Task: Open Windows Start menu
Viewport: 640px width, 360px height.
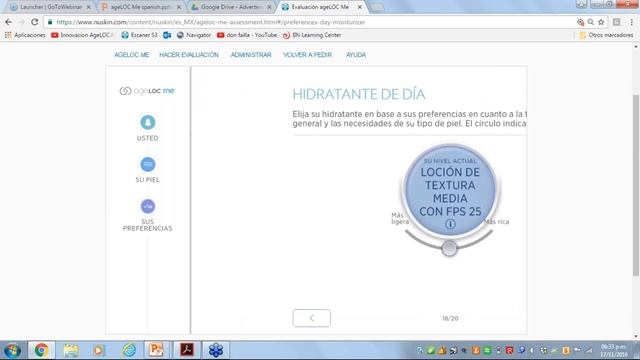Action: [x=12, y=350]
